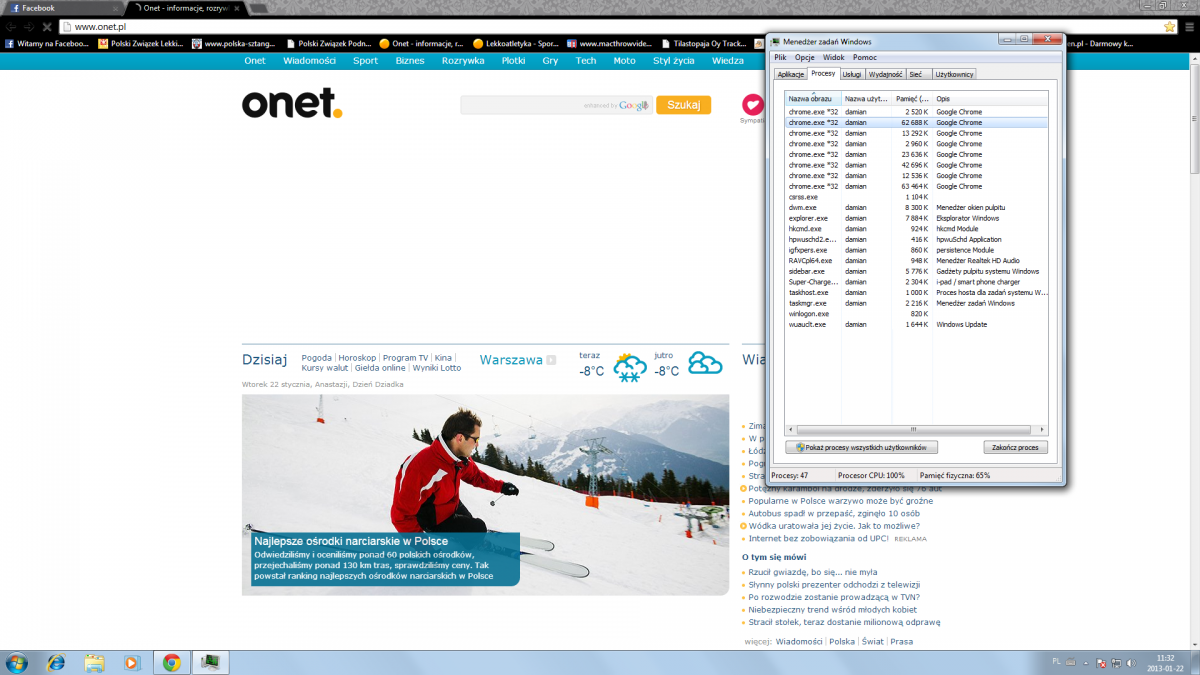Open Pomoc menu in Task Manager
The height and width of the screenshot is (675, 1200).
(x=865, y=57)
